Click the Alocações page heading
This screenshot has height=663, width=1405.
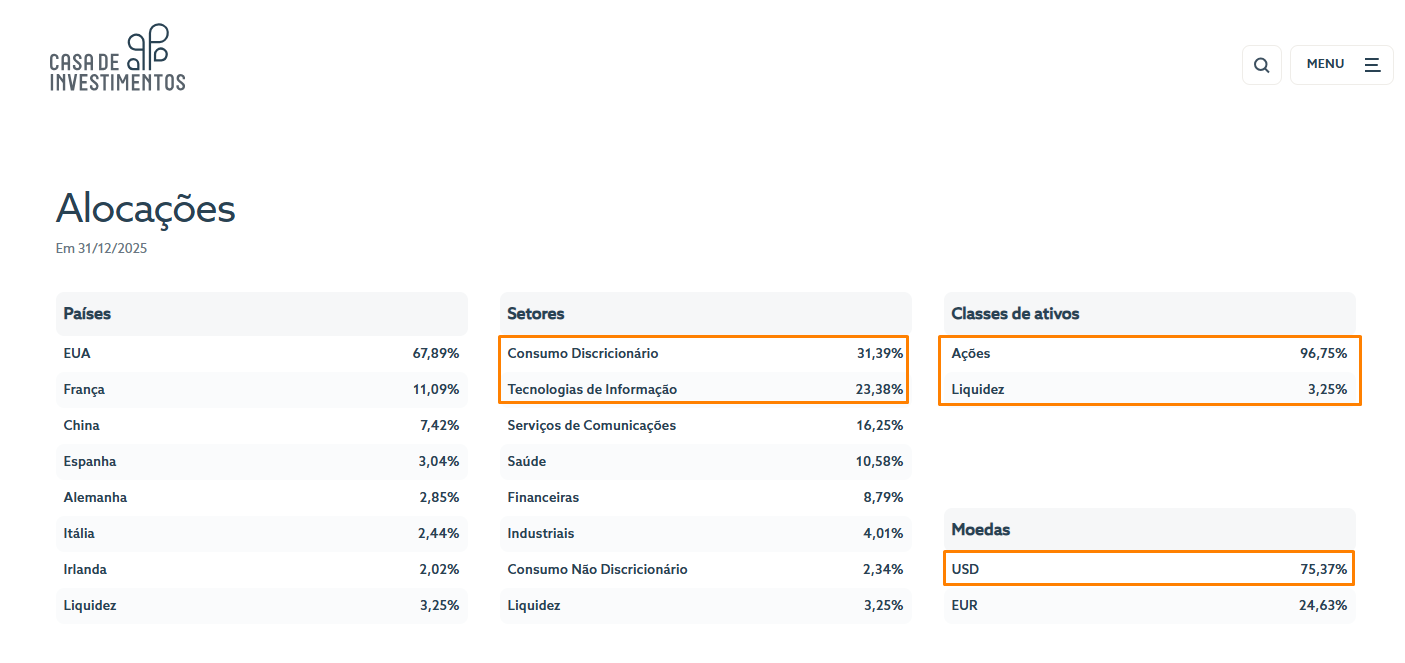pyautogui.click(x=146, y=209)
